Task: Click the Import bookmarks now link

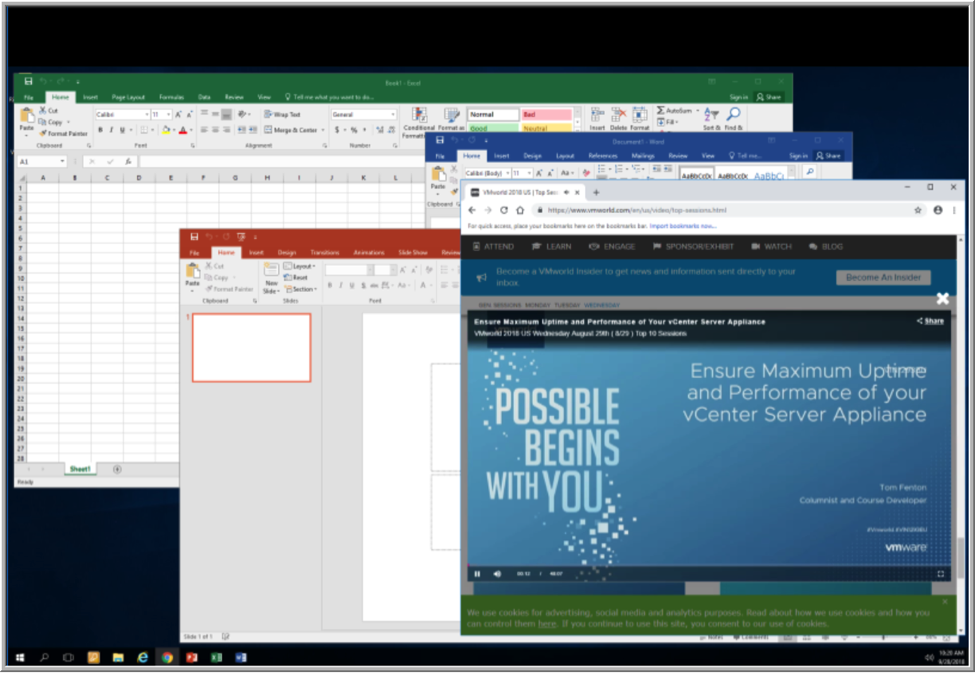Action: [x=683, y=226]
